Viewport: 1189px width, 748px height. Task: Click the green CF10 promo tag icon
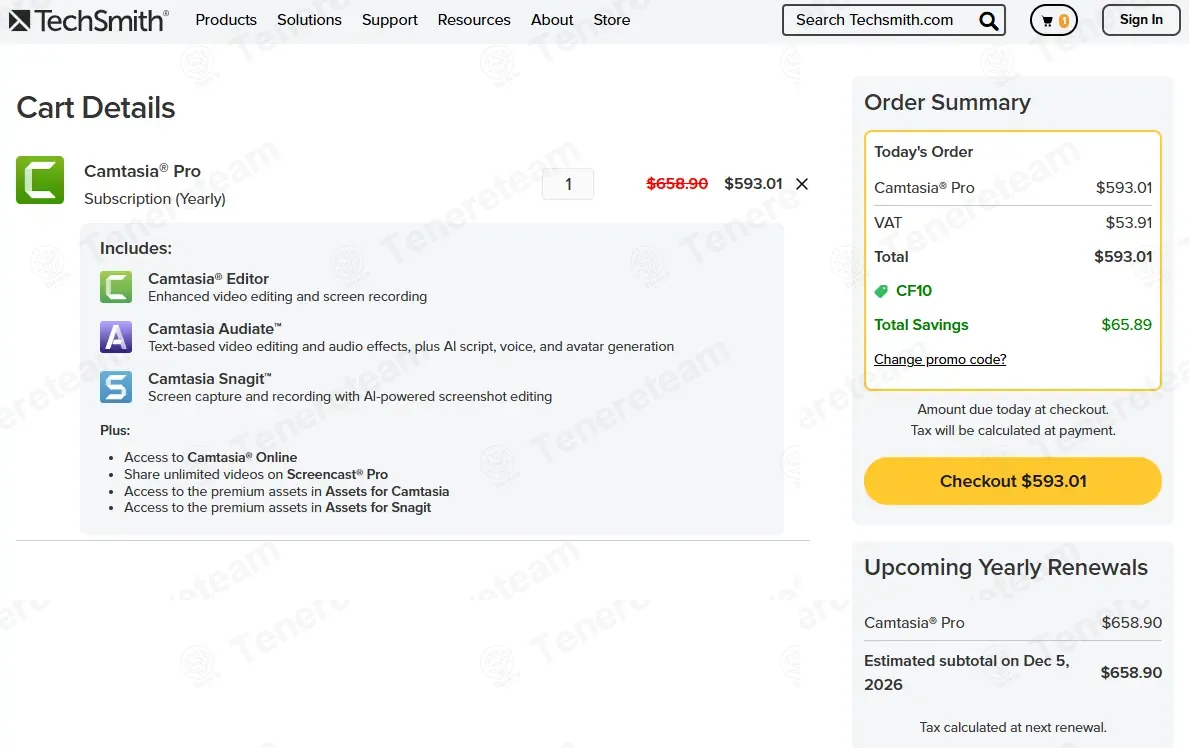coord(881,291)
